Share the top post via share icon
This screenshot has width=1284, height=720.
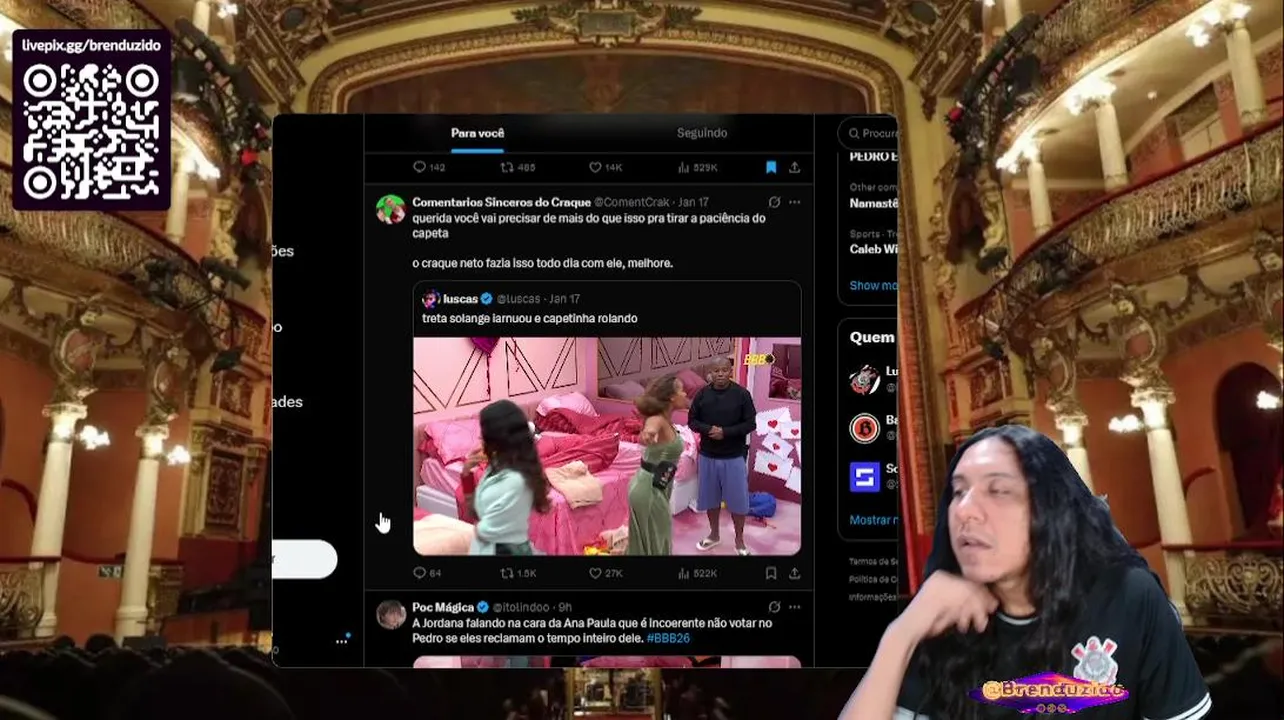tap(794, 167)
